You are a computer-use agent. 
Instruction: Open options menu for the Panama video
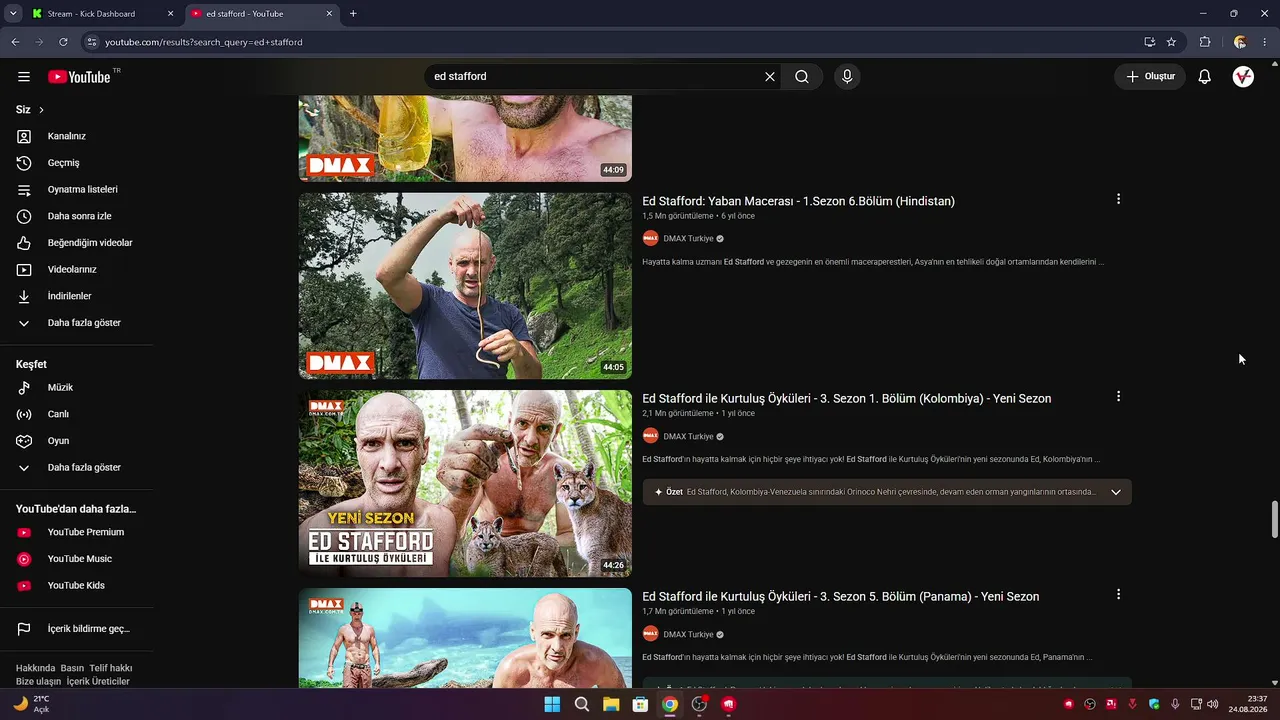click(1118, 594)
